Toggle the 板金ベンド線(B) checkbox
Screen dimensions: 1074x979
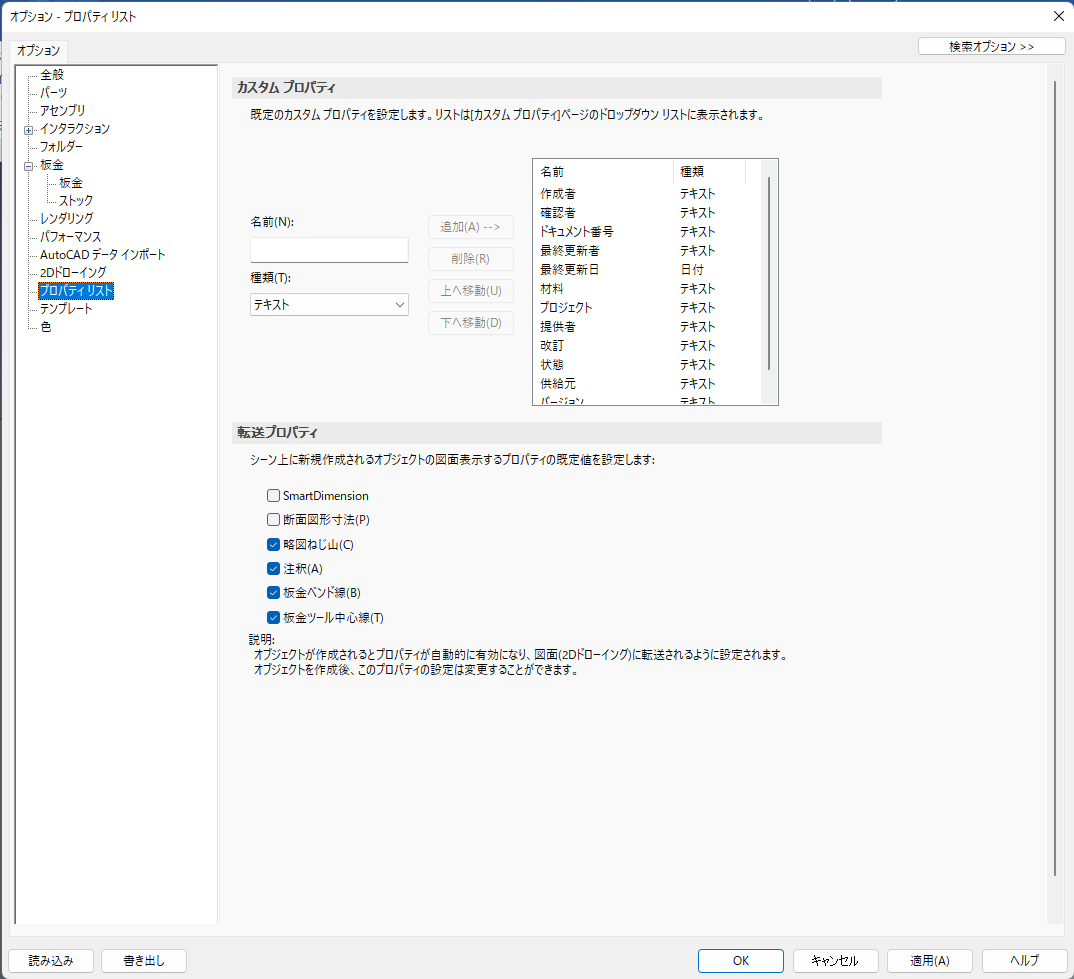tap(273, 593)
